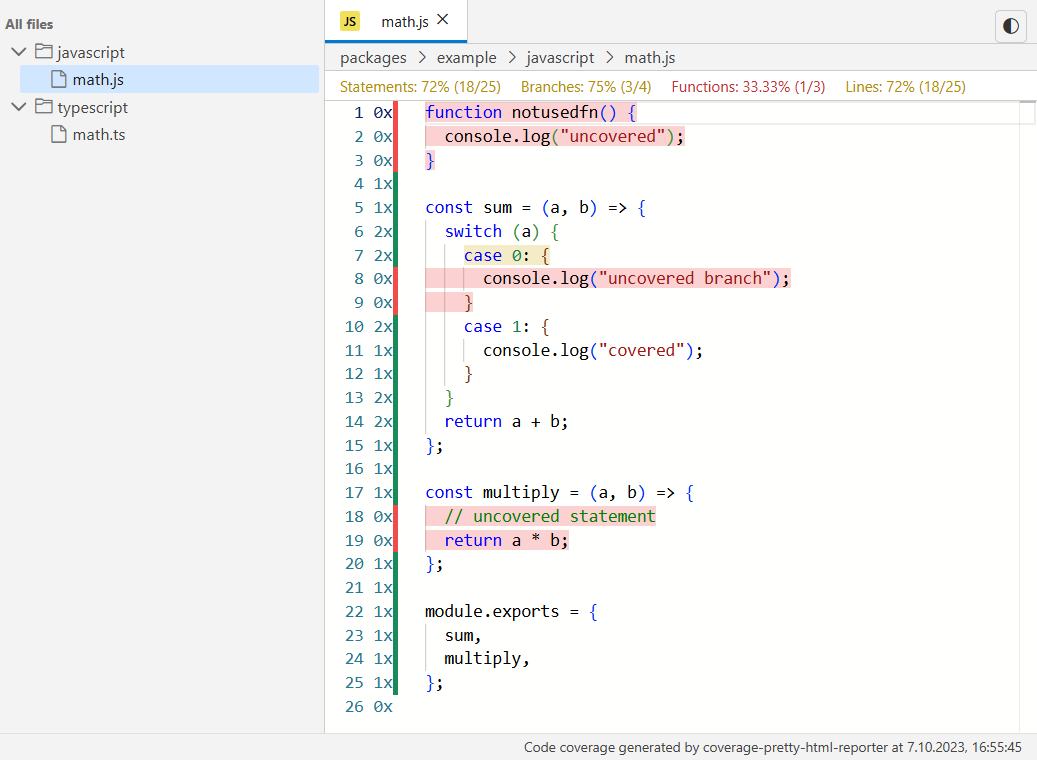
Task: Click the 0x hit count on line 19
Action: tap(383, 540)
